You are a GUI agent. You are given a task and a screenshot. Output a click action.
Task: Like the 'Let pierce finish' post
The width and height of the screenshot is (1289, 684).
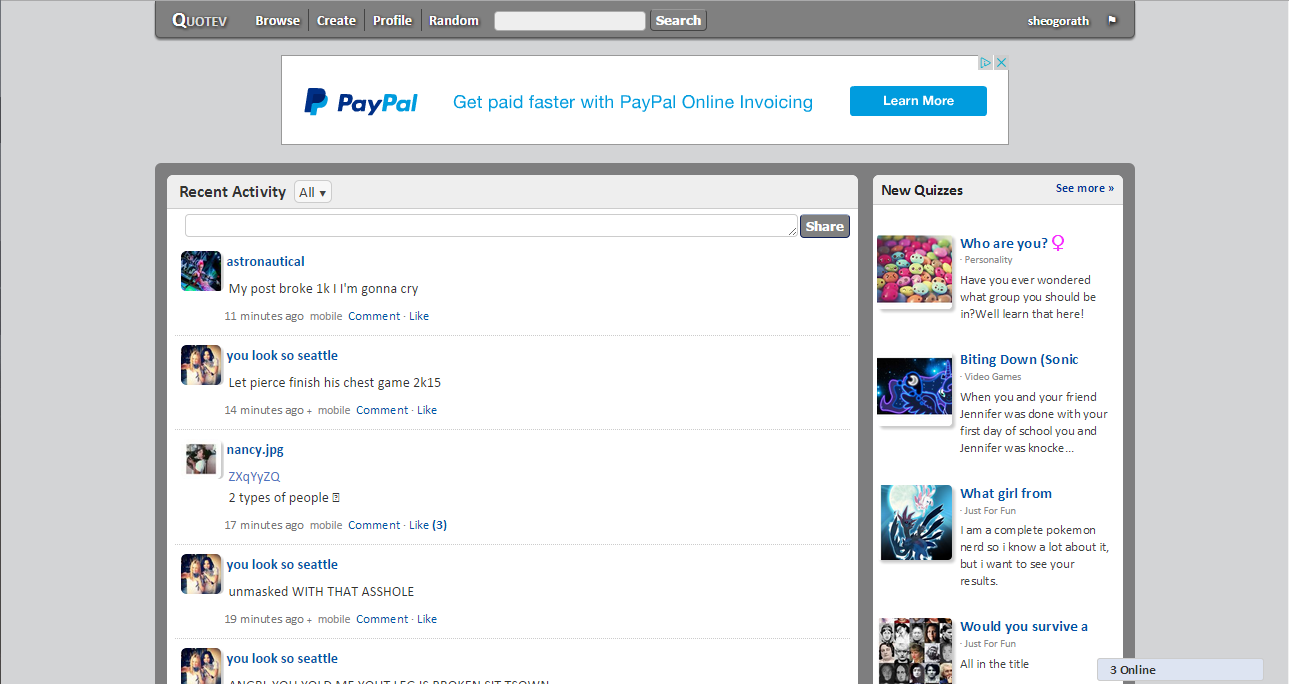[x=427, y=410]
